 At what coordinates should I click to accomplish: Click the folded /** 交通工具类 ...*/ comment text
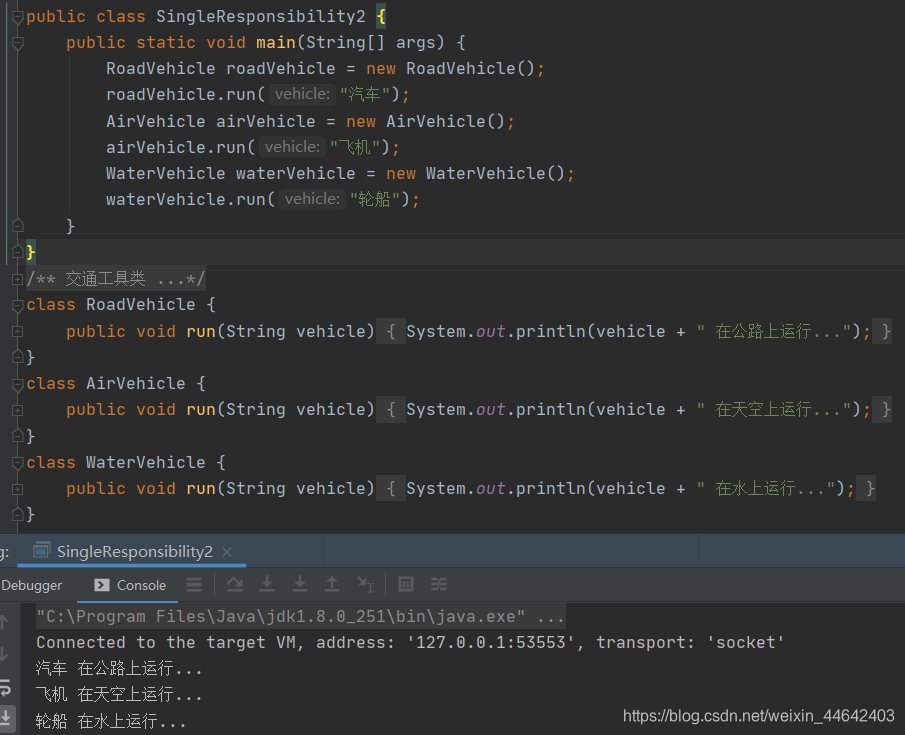tap(115, 279)
